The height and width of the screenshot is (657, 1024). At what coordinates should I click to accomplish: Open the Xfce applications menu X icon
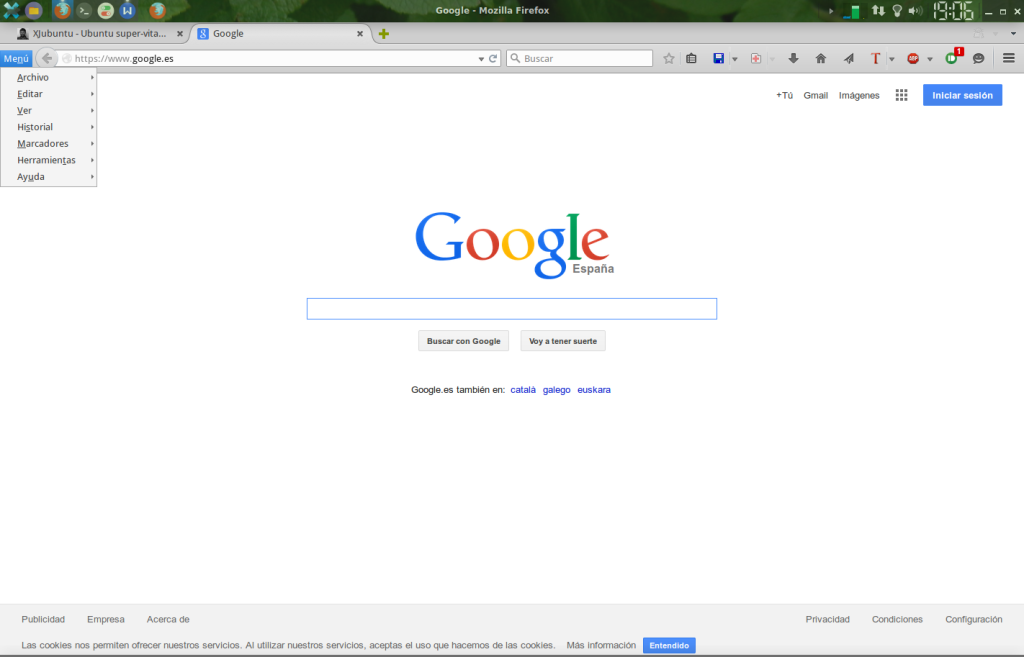coord(11,10)
